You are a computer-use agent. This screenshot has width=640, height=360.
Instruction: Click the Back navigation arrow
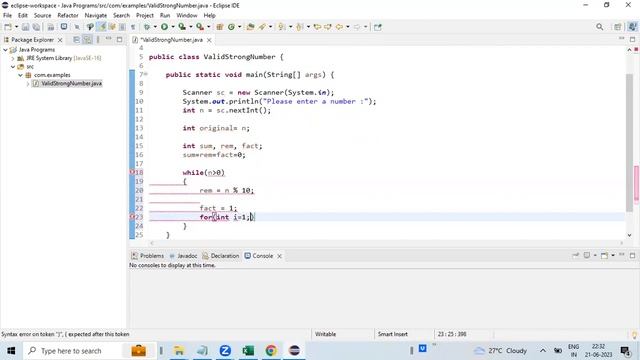339,27
